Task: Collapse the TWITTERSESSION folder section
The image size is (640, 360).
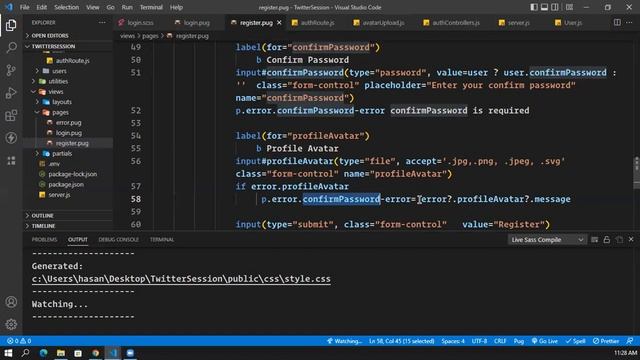Action: 67,46
